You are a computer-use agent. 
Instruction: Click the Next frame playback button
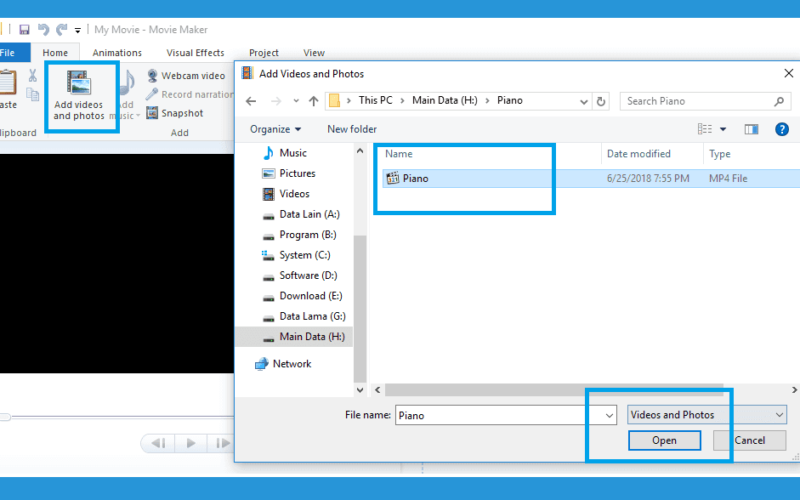tap(222, 443)
